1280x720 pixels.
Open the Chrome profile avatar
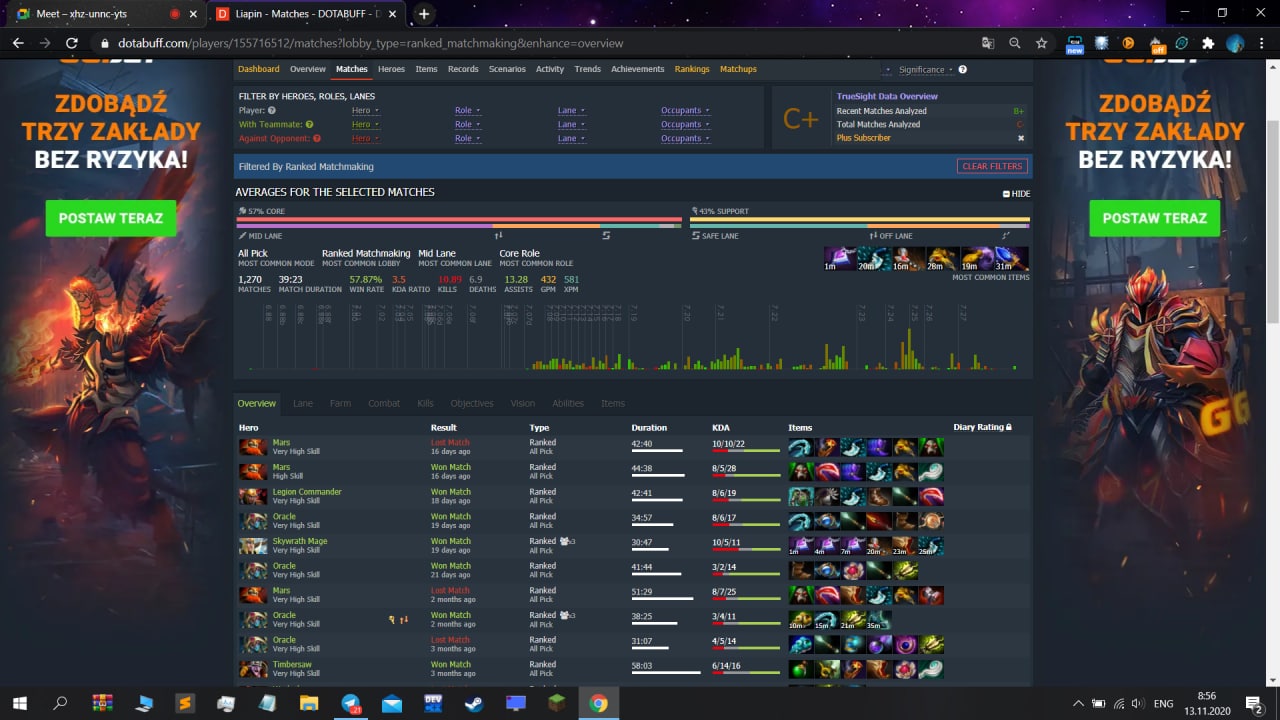pyautogui.click(x=1235, y=43)
